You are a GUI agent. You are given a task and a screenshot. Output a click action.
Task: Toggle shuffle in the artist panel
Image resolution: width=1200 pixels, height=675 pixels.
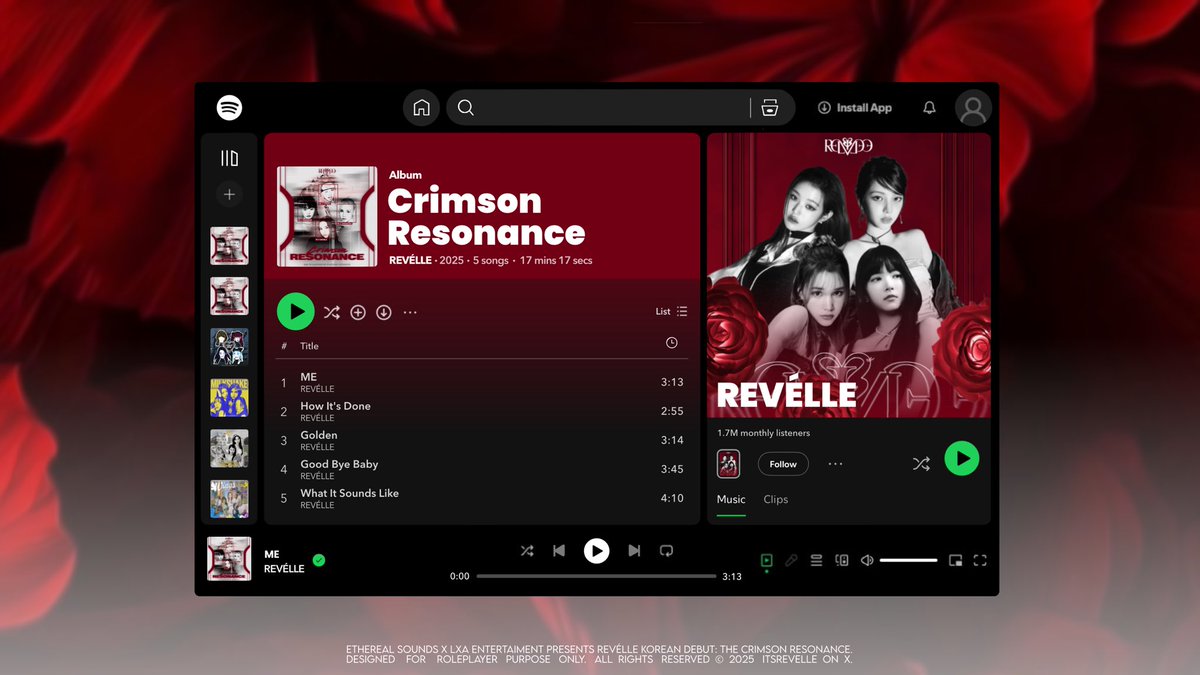point(921,464)
